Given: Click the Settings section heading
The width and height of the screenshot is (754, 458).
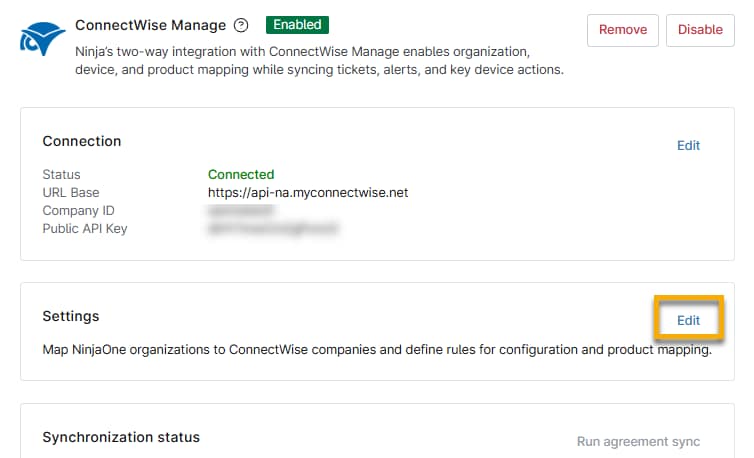Looking at the screenshot, I should (x=71, y=316).
